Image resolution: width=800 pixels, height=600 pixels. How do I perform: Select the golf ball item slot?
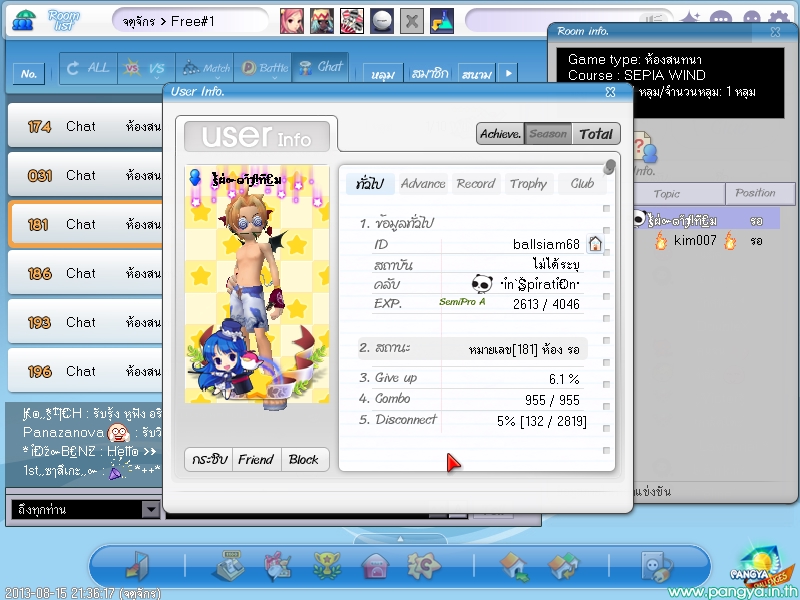tap(382, 21)
